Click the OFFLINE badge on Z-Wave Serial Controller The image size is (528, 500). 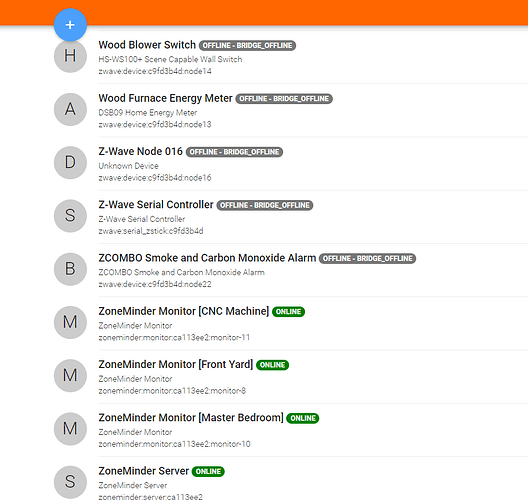pos(265,205)
